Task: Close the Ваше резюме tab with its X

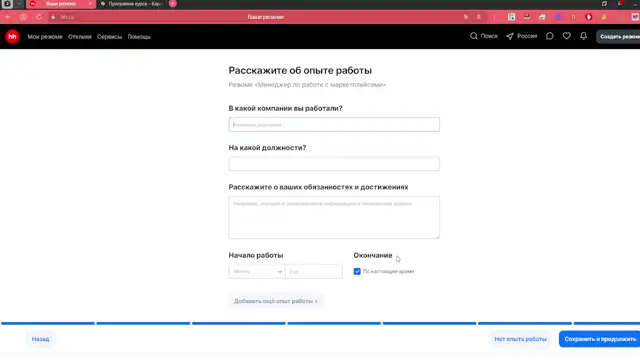Action: [90, 4]
